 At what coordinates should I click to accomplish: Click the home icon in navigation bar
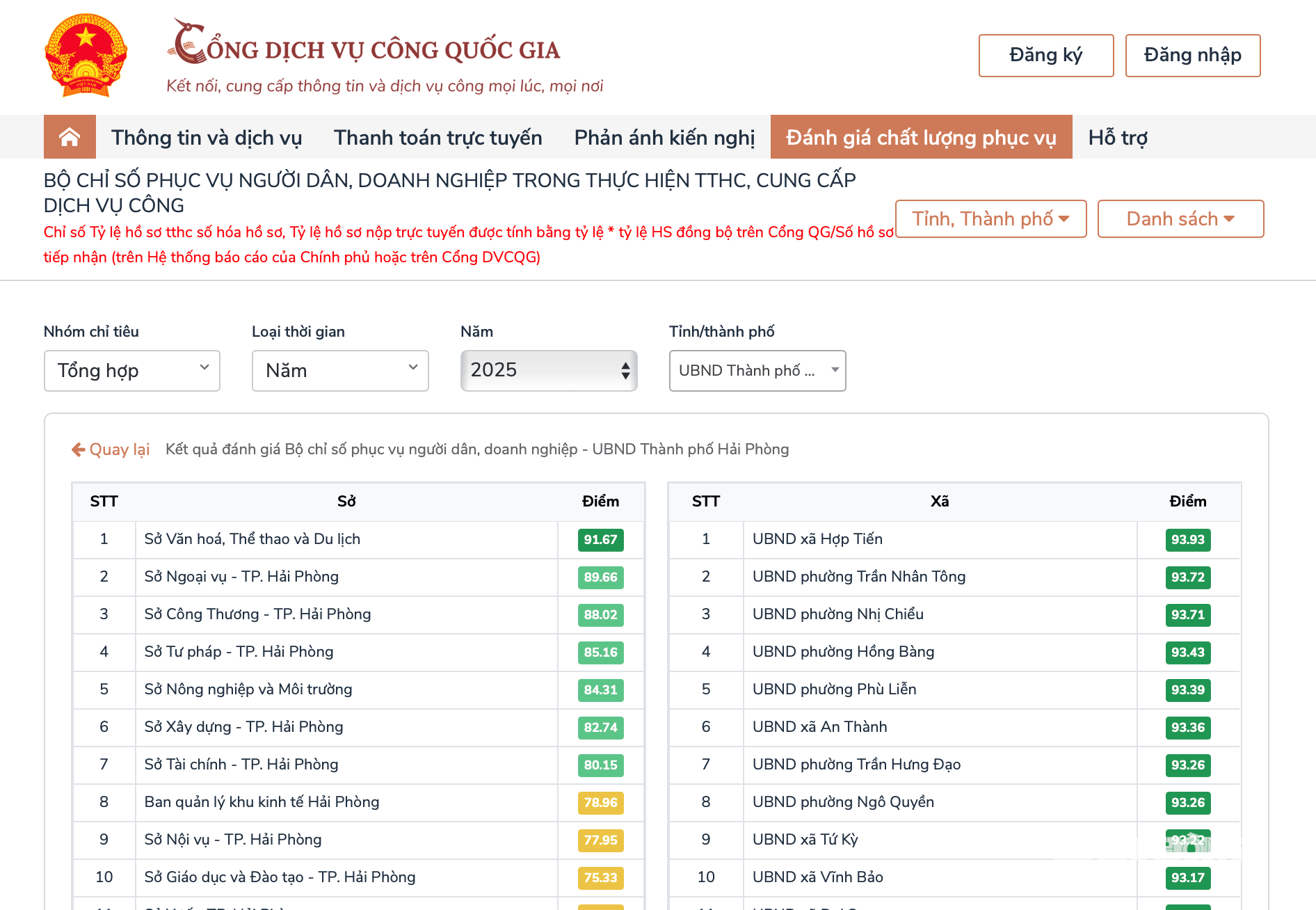click(70, 137)
